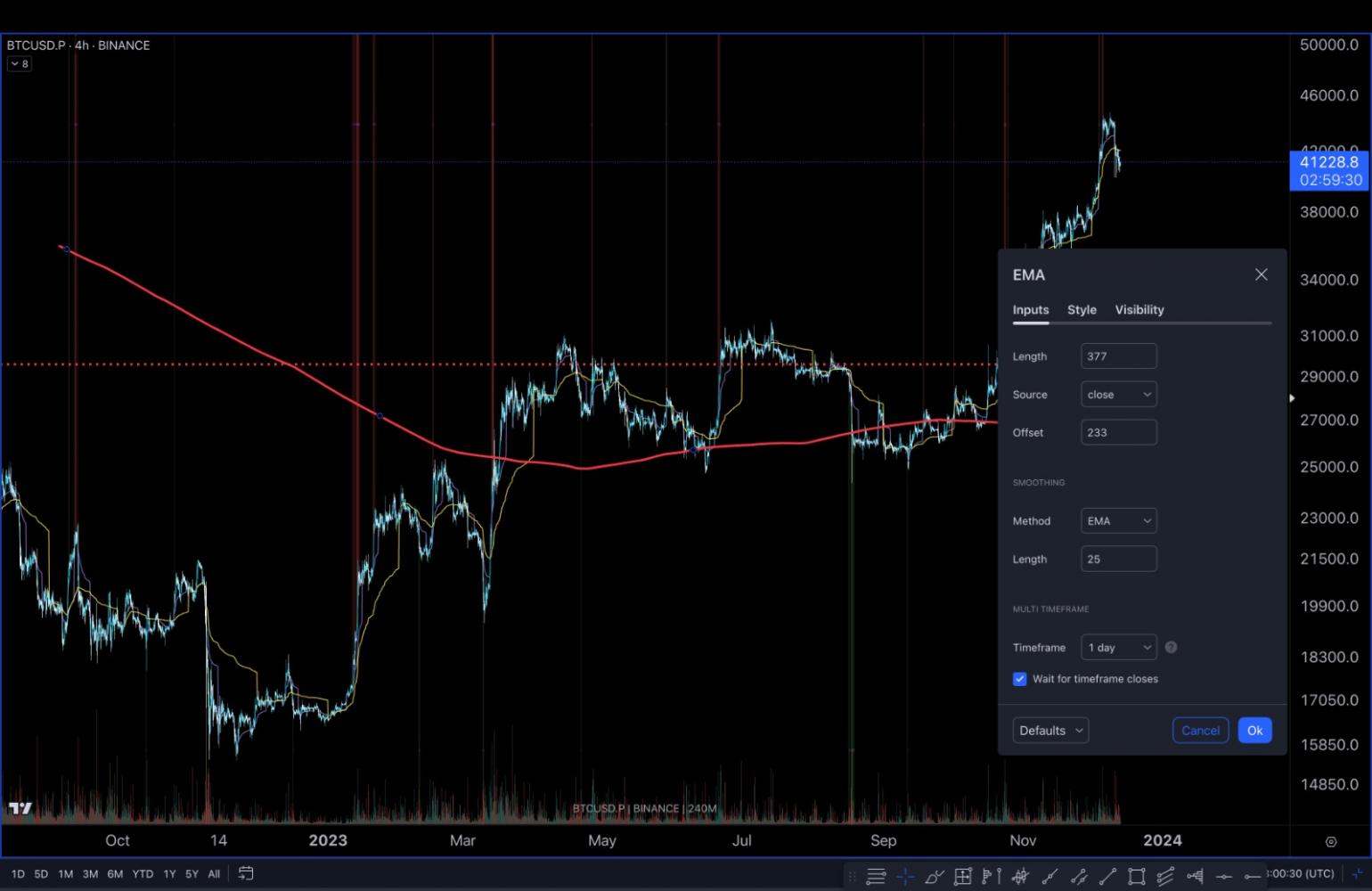This screenshot has width=1372, height=891.
Task: Open the Defaults dropdown
Action: click(1050, 731)
